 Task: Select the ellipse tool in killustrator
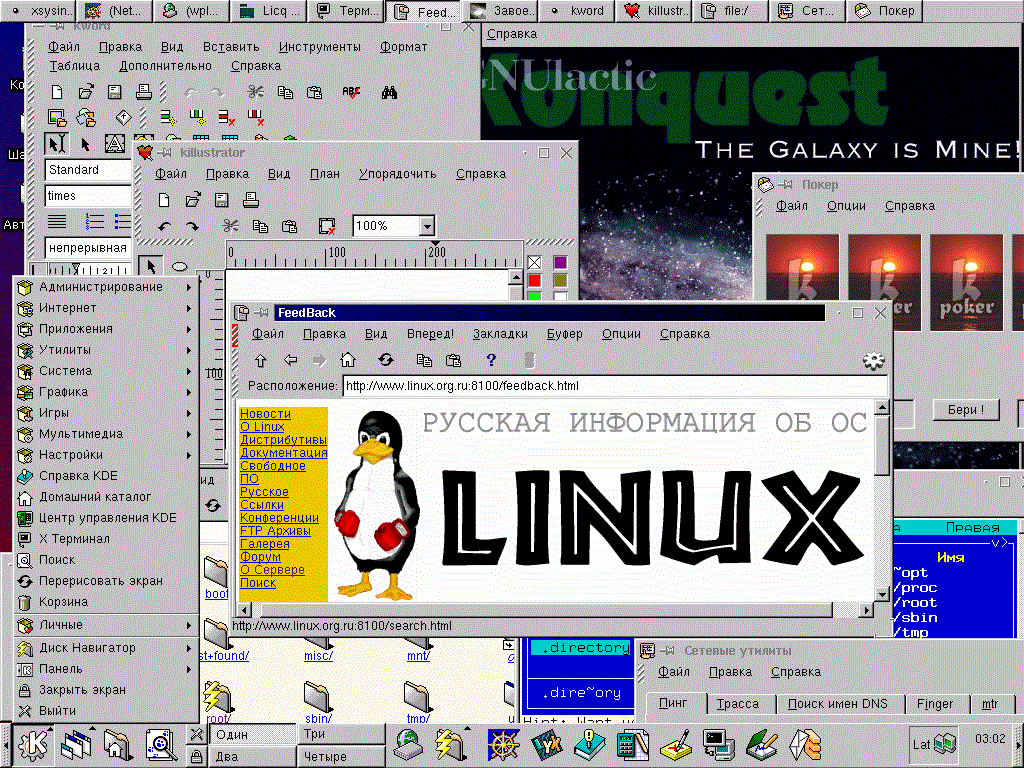click(x=180, y=266)
